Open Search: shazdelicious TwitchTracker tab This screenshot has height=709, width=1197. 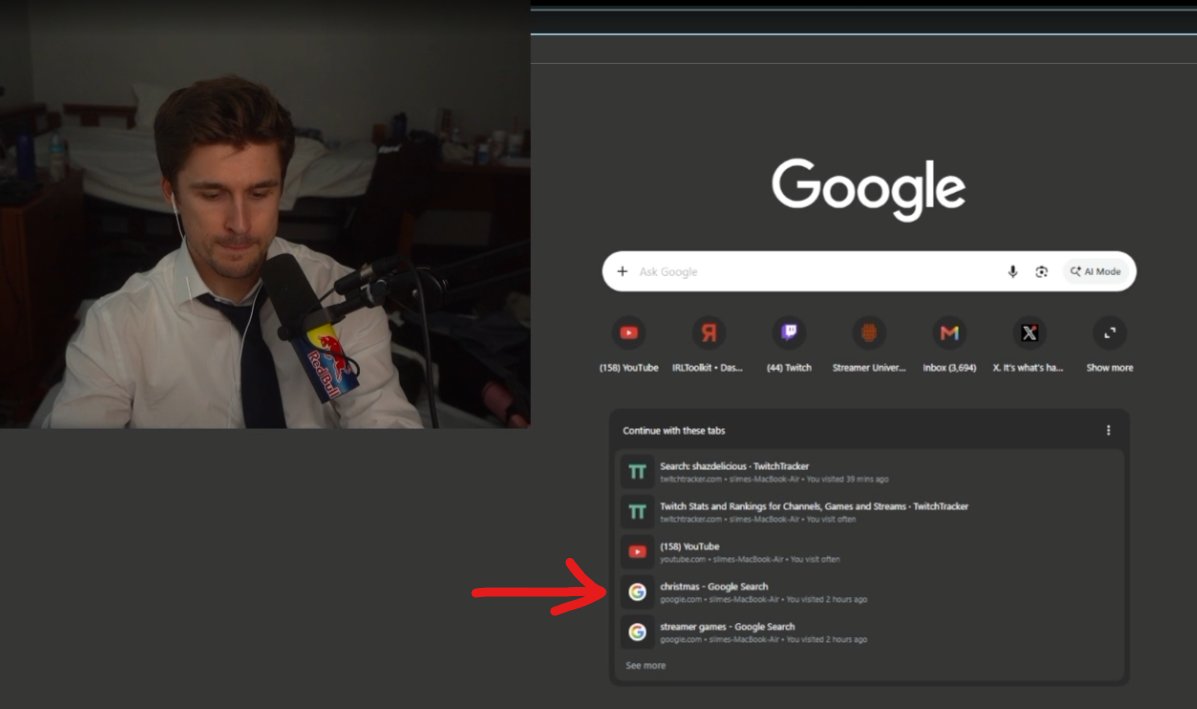pos(870,472)
